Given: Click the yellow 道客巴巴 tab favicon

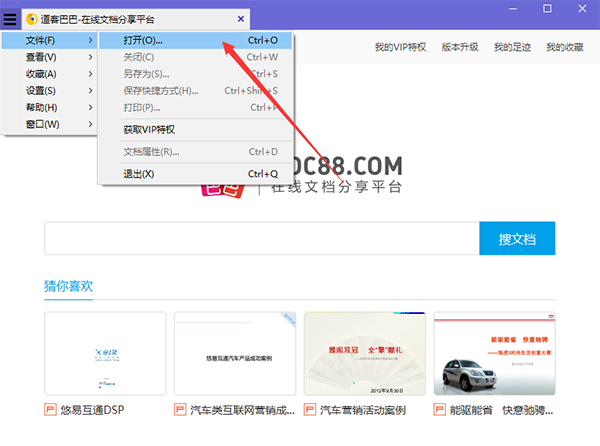Looking at the screenshot, I should 31,19.
